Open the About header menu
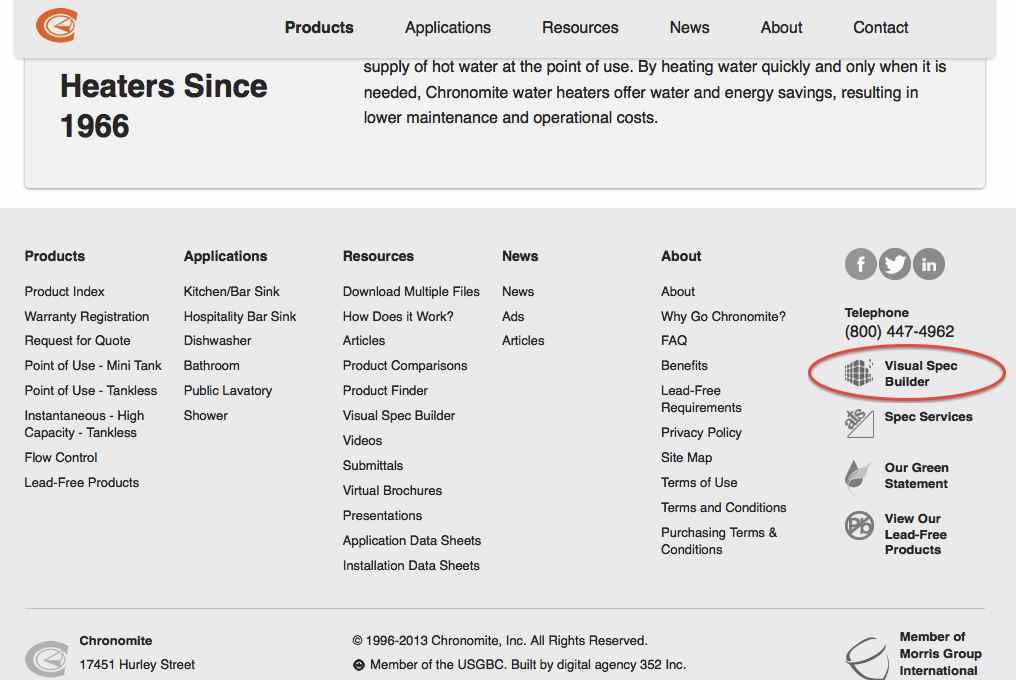 point(781,28)
